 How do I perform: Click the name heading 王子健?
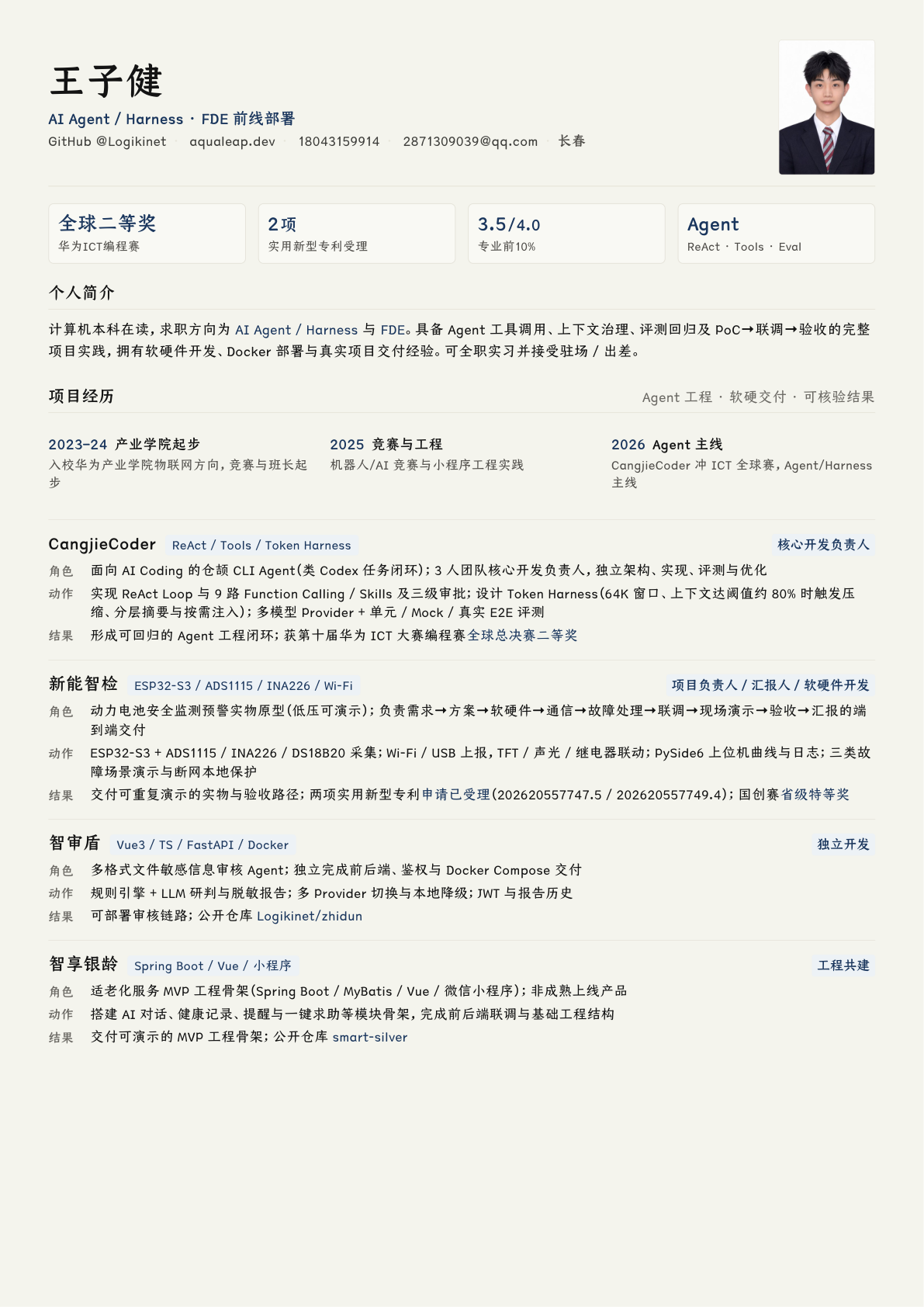click(106, 81)
